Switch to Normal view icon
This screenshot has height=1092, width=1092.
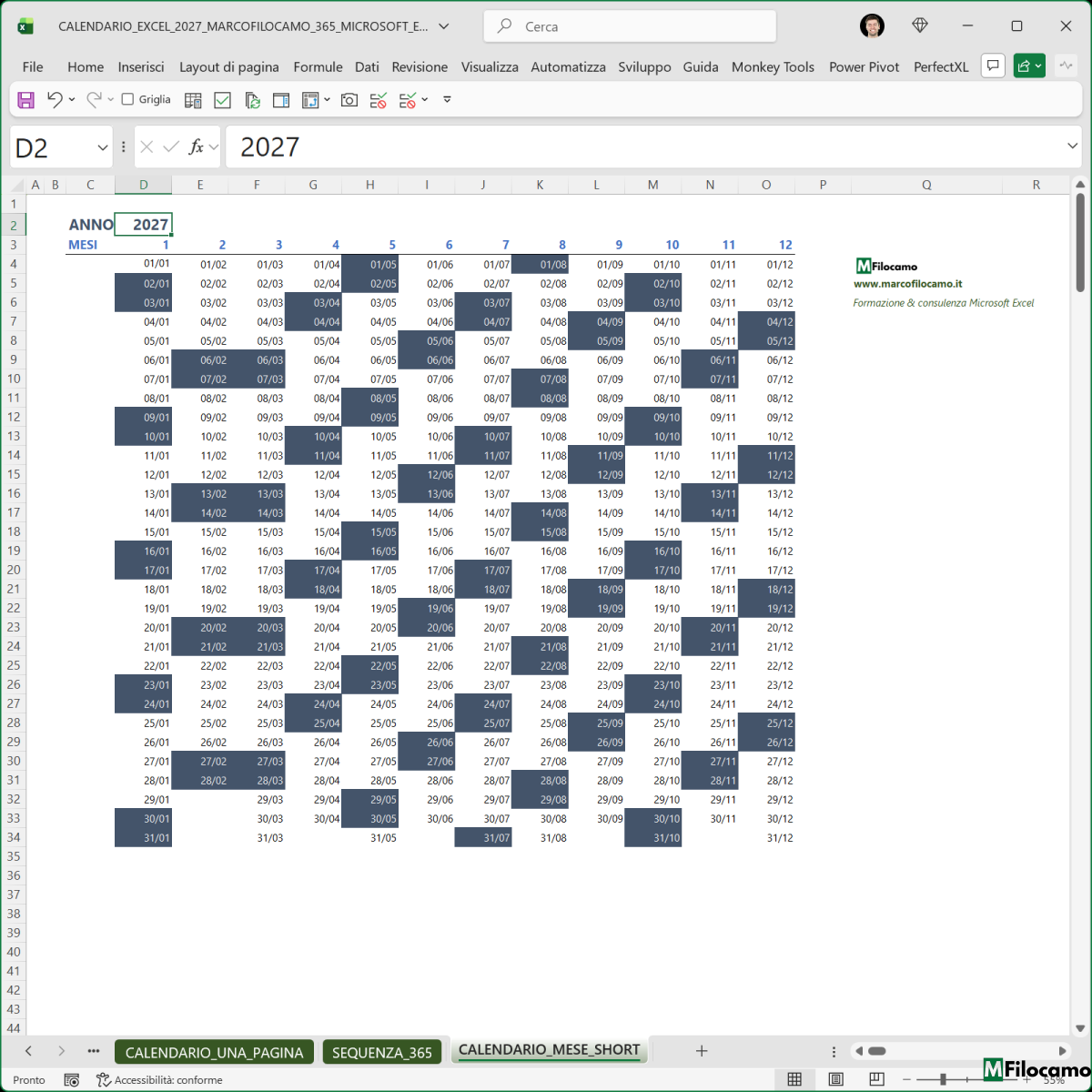pos(794,1080)
